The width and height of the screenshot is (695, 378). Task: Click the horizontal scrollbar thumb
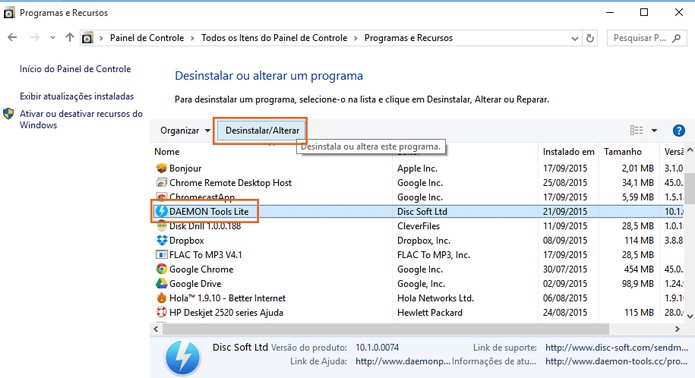coord(386,329)
